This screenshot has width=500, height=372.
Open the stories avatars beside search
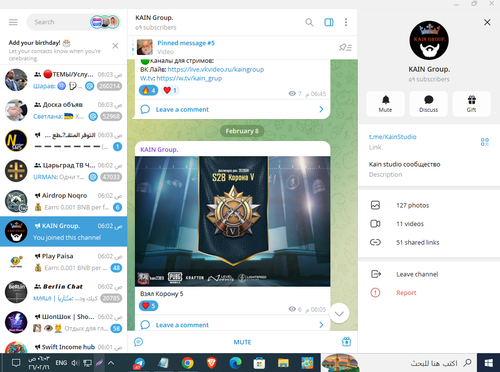click(x=105, y=22)
